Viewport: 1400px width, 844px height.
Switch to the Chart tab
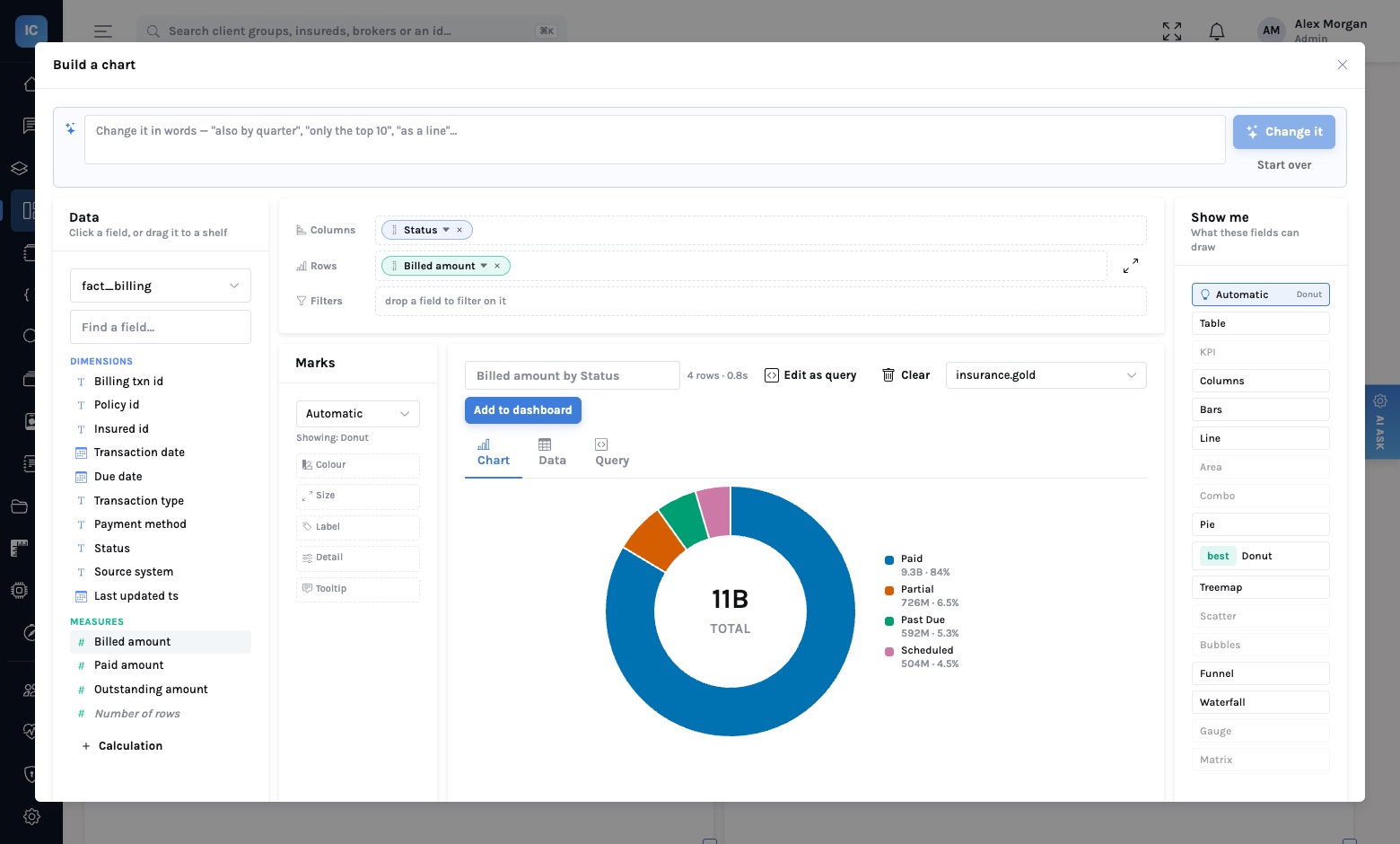click(x=494, y=453)
